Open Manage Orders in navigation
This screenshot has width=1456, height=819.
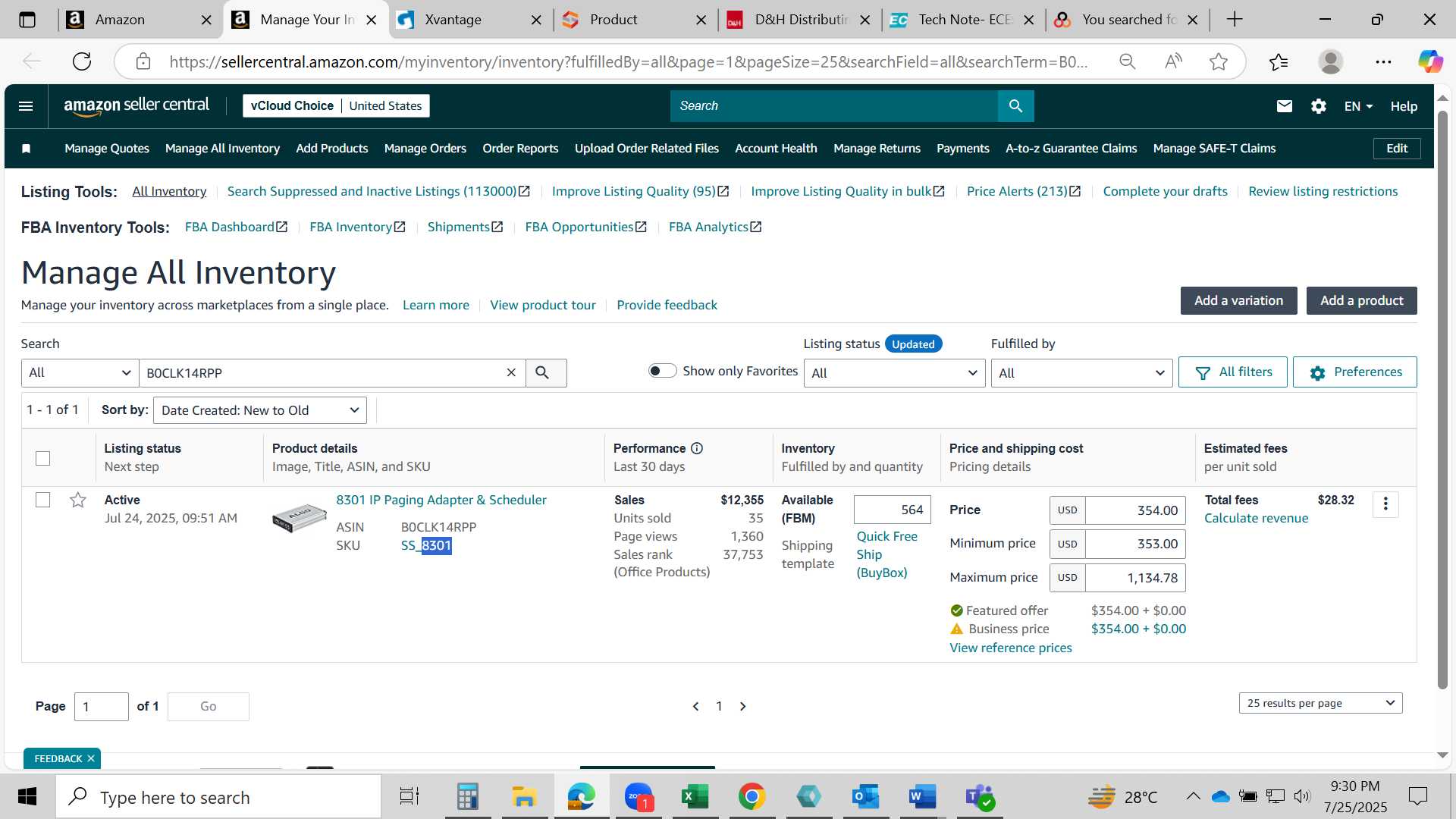425,149
